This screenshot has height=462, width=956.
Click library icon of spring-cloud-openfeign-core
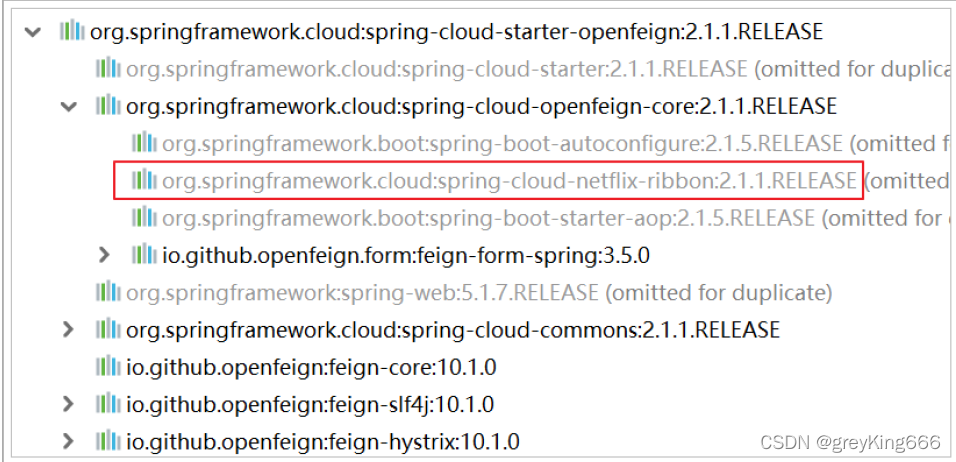108,106
